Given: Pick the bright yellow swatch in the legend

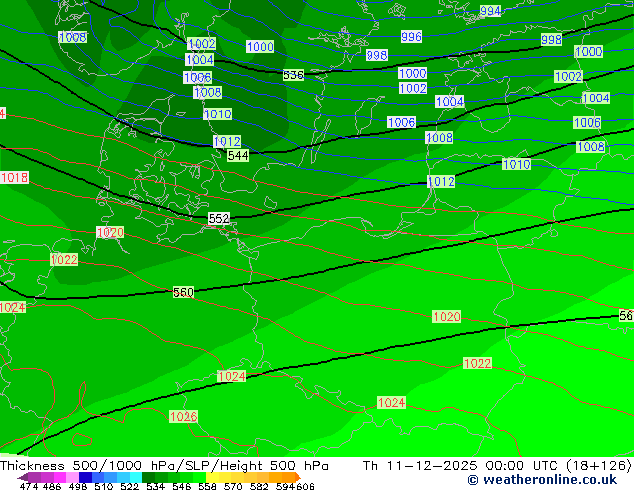Looking at the screenshot, I should click(212, 477).
